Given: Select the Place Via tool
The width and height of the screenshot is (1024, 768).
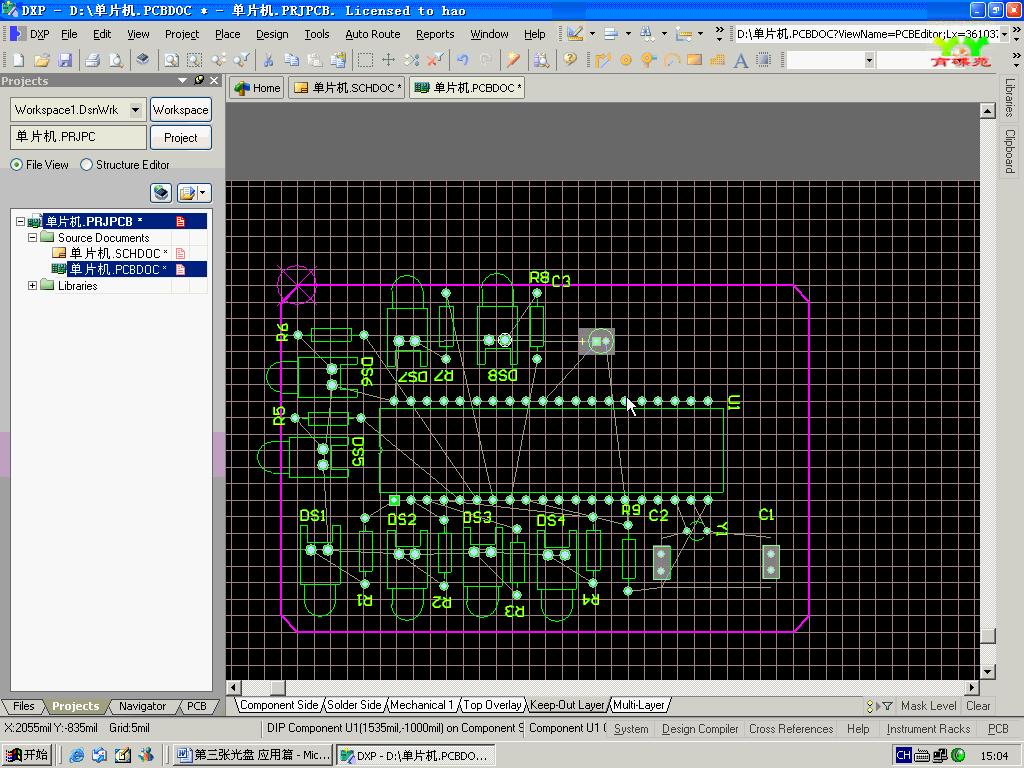Looking at the screenshot, I should [x=648, y=60].
